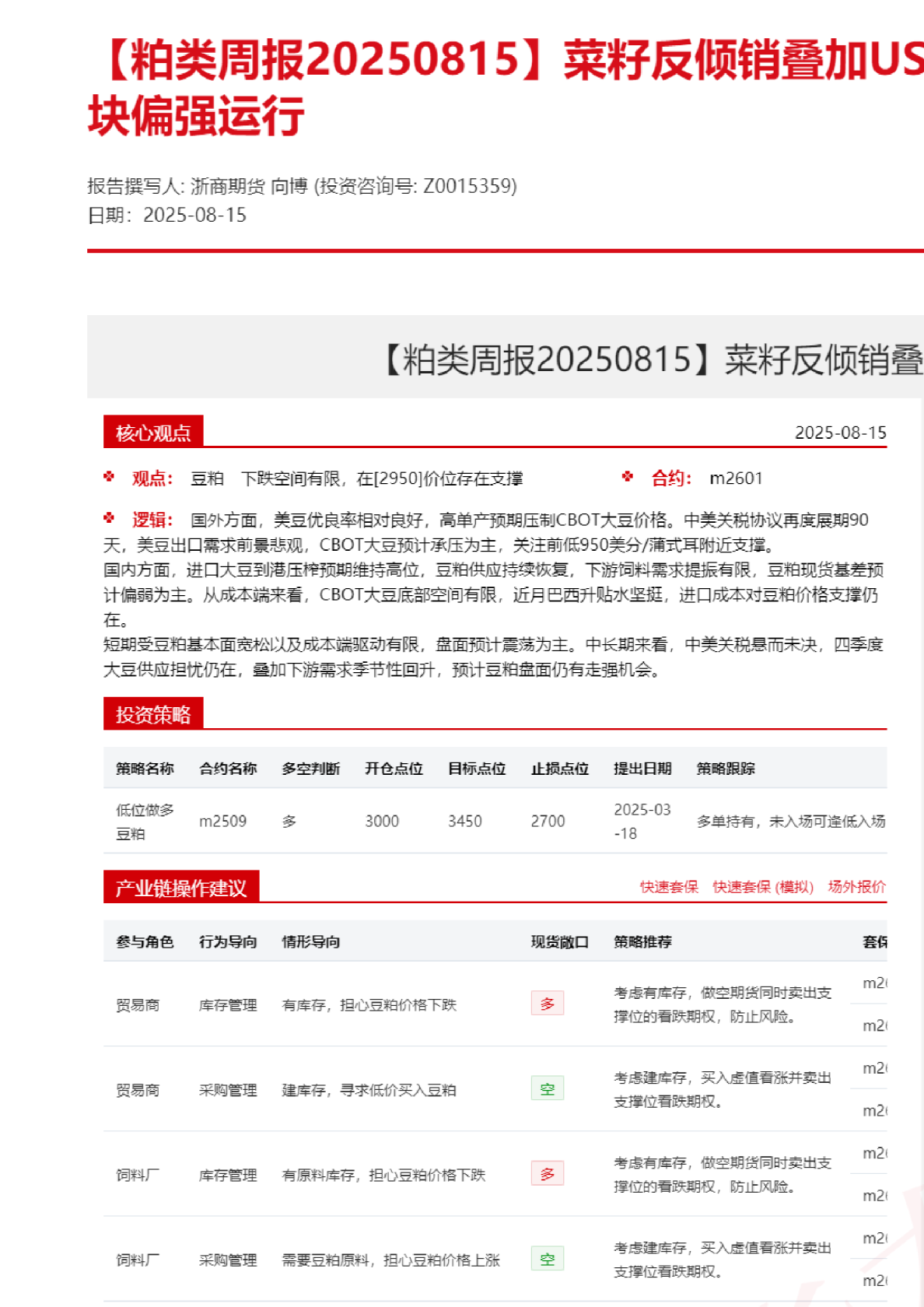924x1307 pixels.
Task: Open the 场外报价 link
Action: pos(856,887)
